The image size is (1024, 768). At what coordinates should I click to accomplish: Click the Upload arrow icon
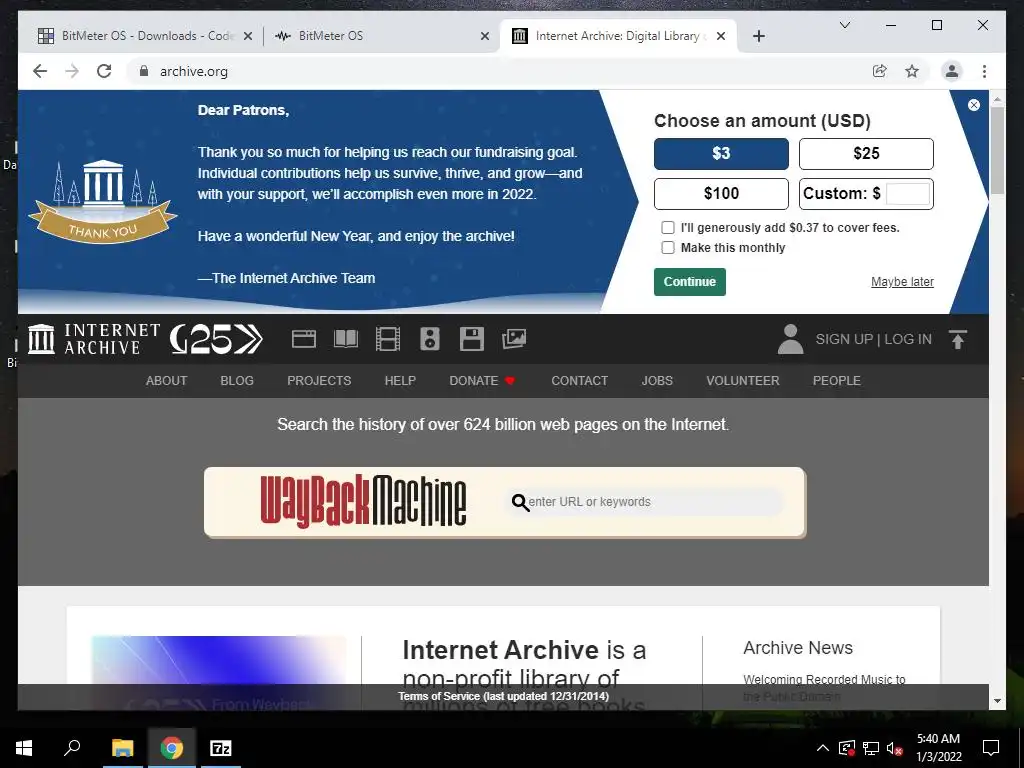958,339
